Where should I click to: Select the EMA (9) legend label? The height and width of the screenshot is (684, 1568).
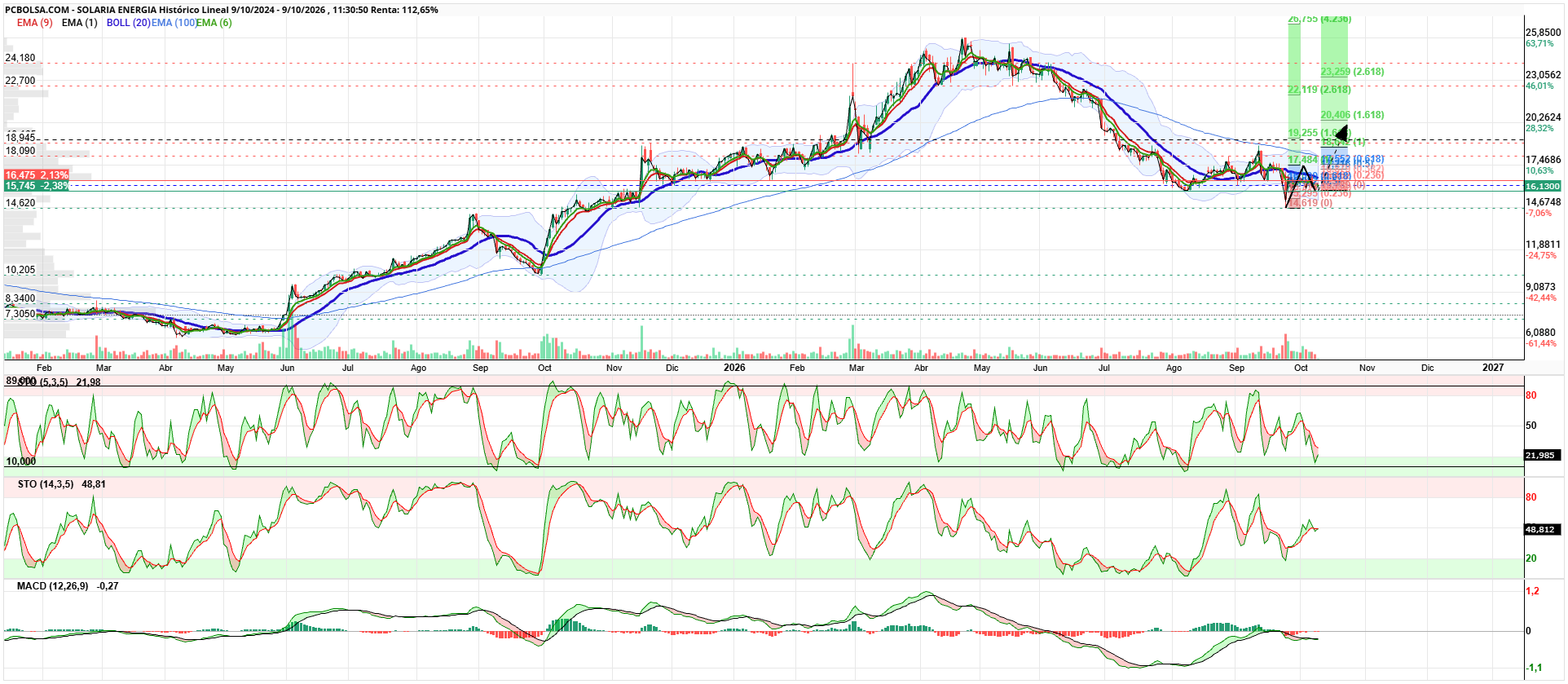(34, 23)
